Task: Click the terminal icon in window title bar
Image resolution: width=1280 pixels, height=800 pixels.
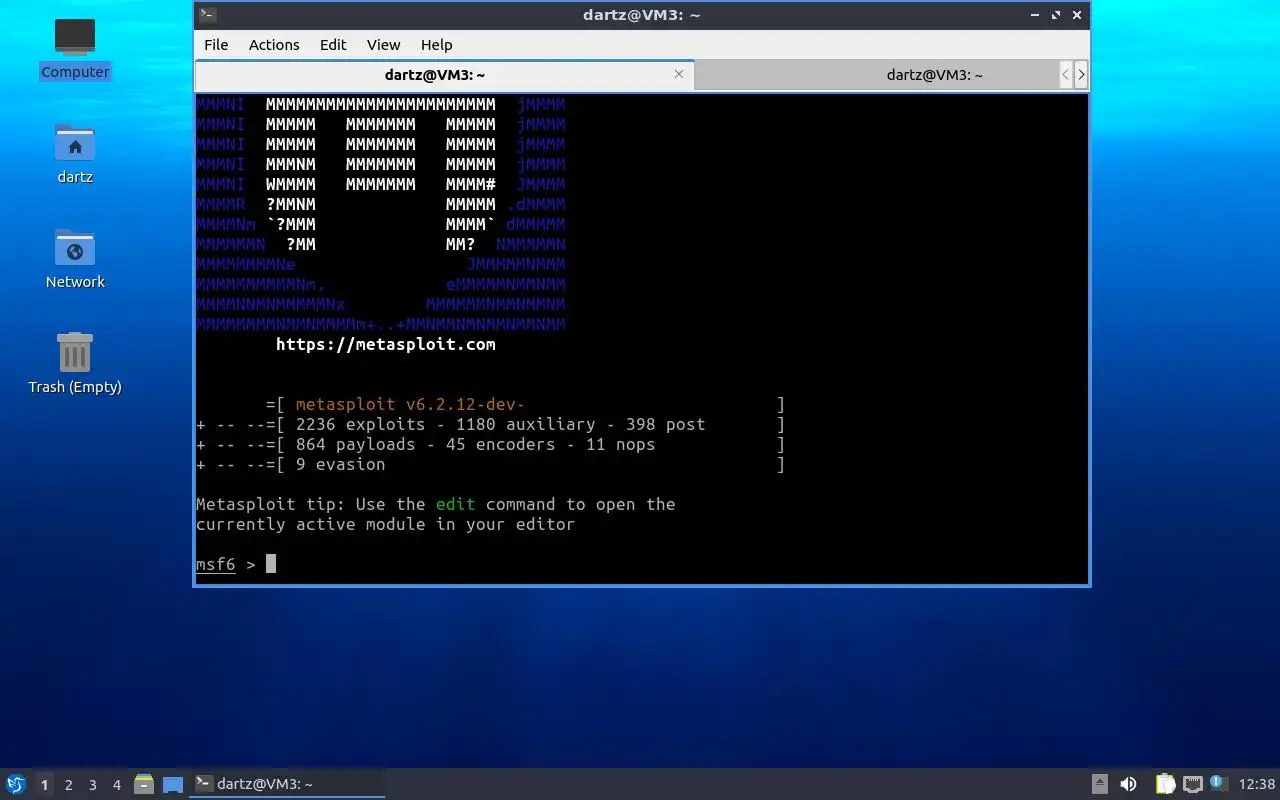Action: point(207,14)
